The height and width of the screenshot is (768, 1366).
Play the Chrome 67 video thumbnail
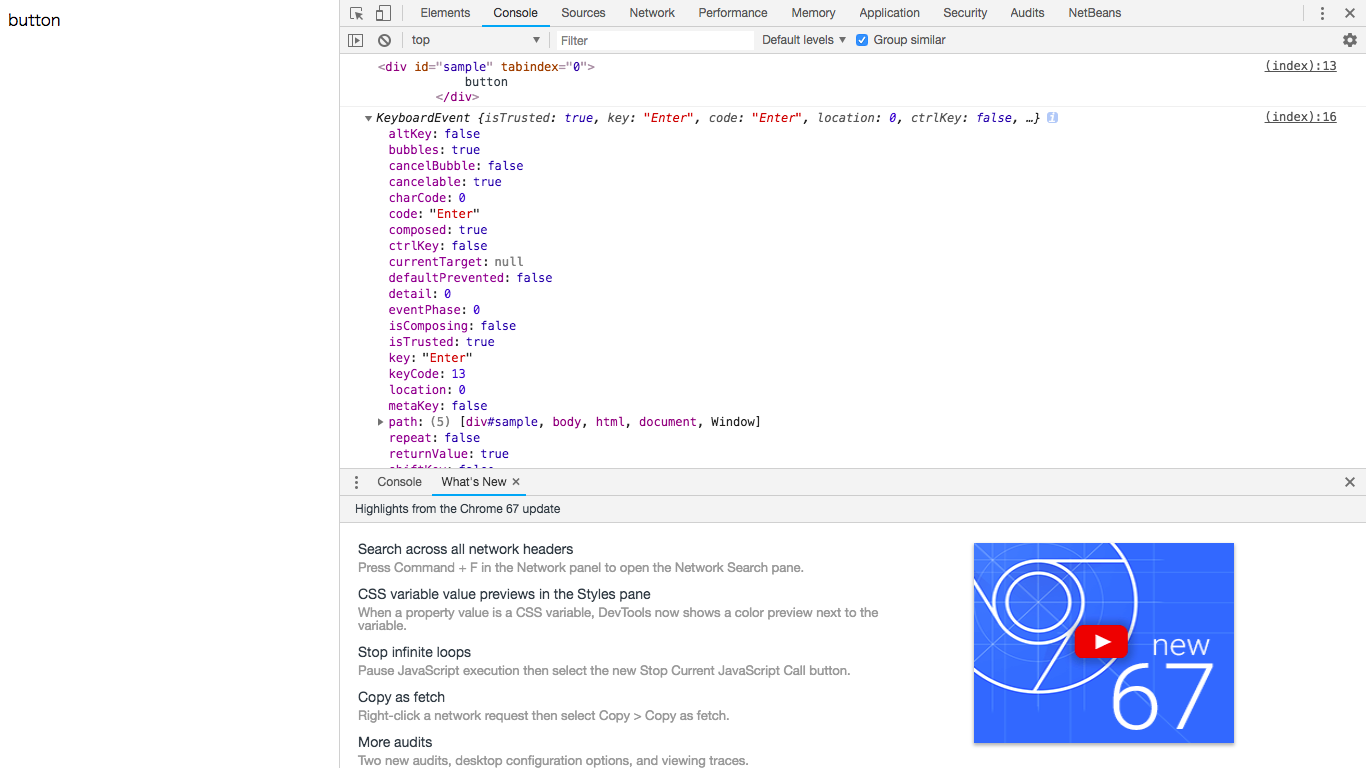click(x=1102, y=642)
